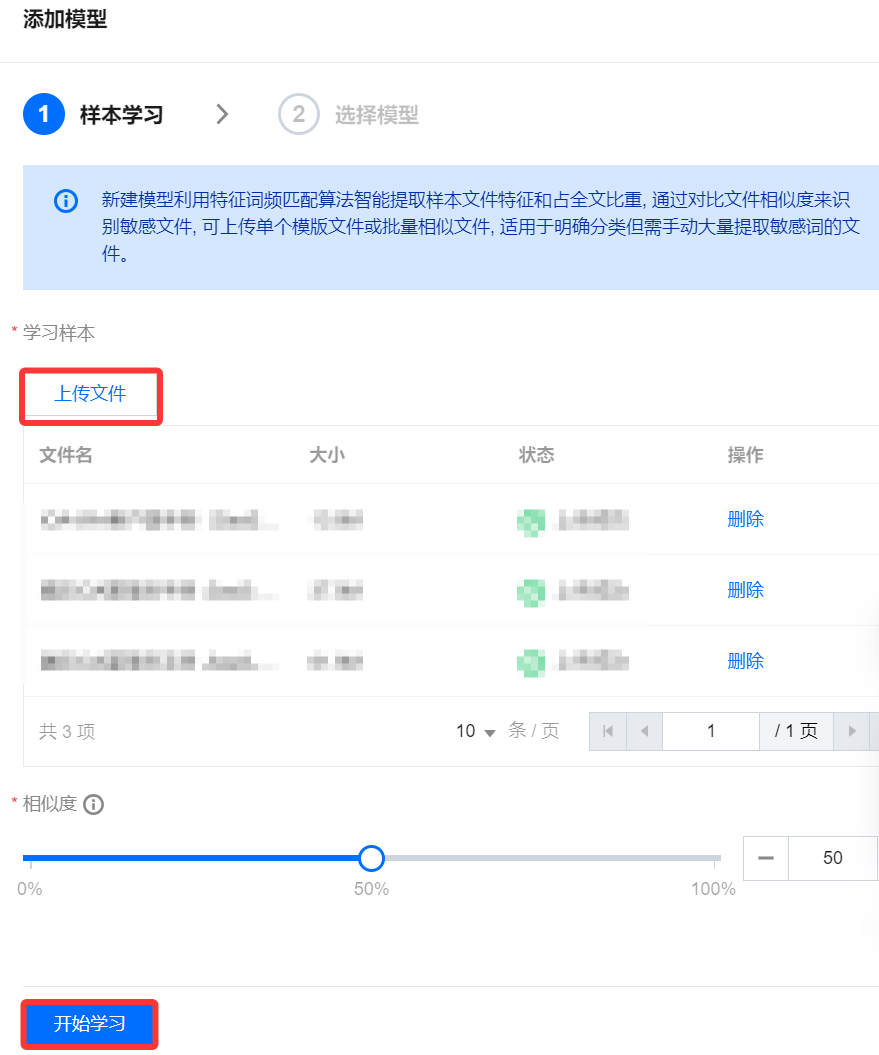This screenshot has width=879, height=1055.
Task: Click the / 1 页 total pages text
Action: tap(796, 731)
